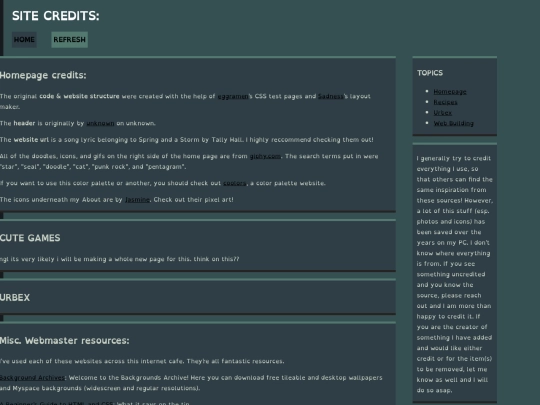Open Beginner's Guide to HTML and CSS link
540x405 pixels.
click(57, 403)
